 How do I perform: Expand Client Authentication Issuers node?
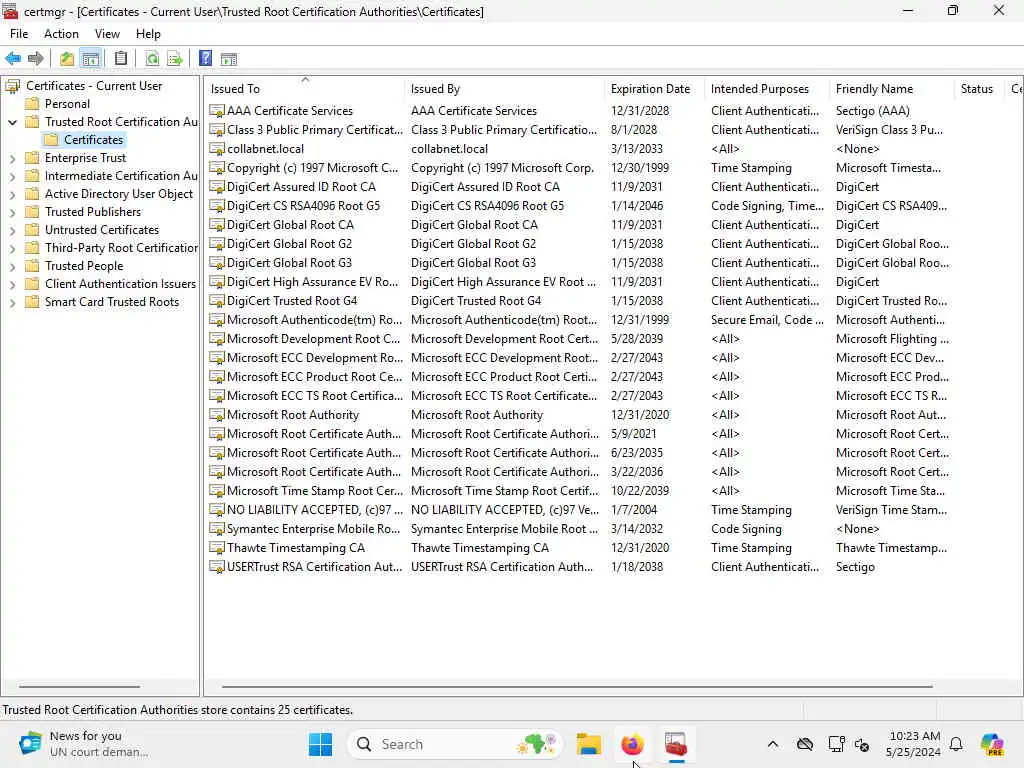point(12,285)
